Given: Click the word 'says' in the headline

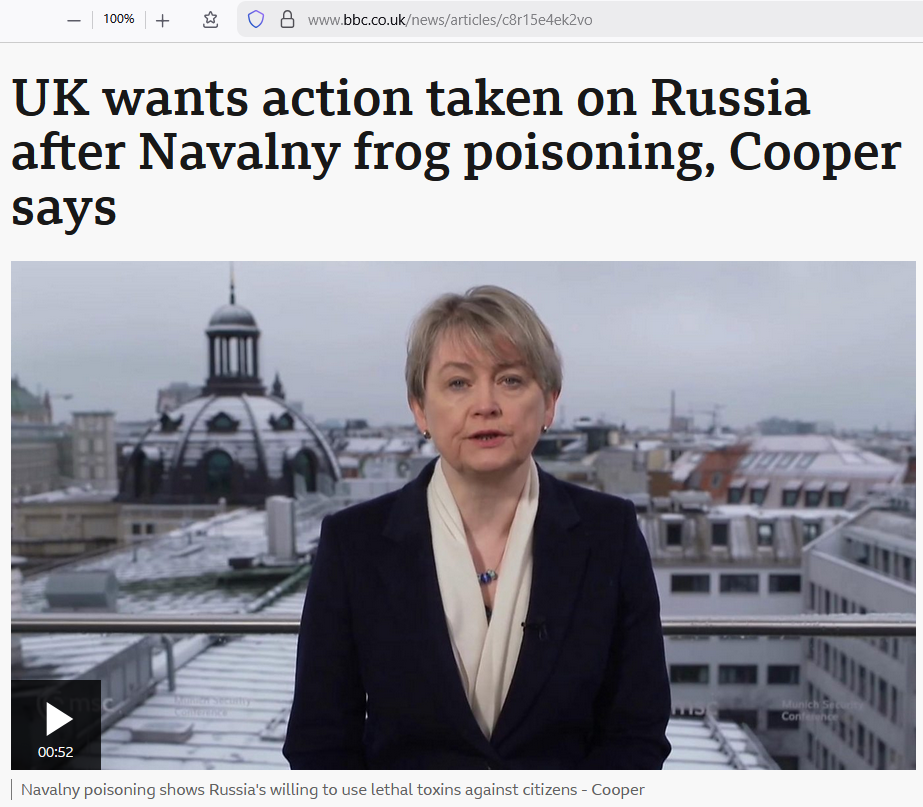Looking at the screenshot, I should pos(64,210).
